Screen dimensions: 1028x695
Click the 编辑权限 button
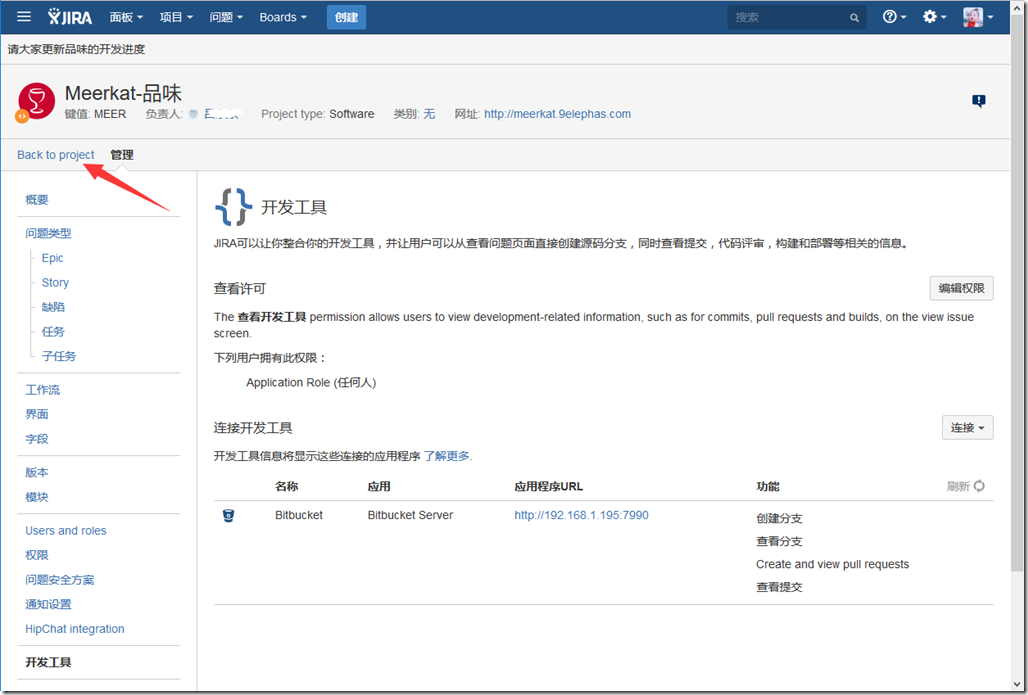click(x=961, y=289)
